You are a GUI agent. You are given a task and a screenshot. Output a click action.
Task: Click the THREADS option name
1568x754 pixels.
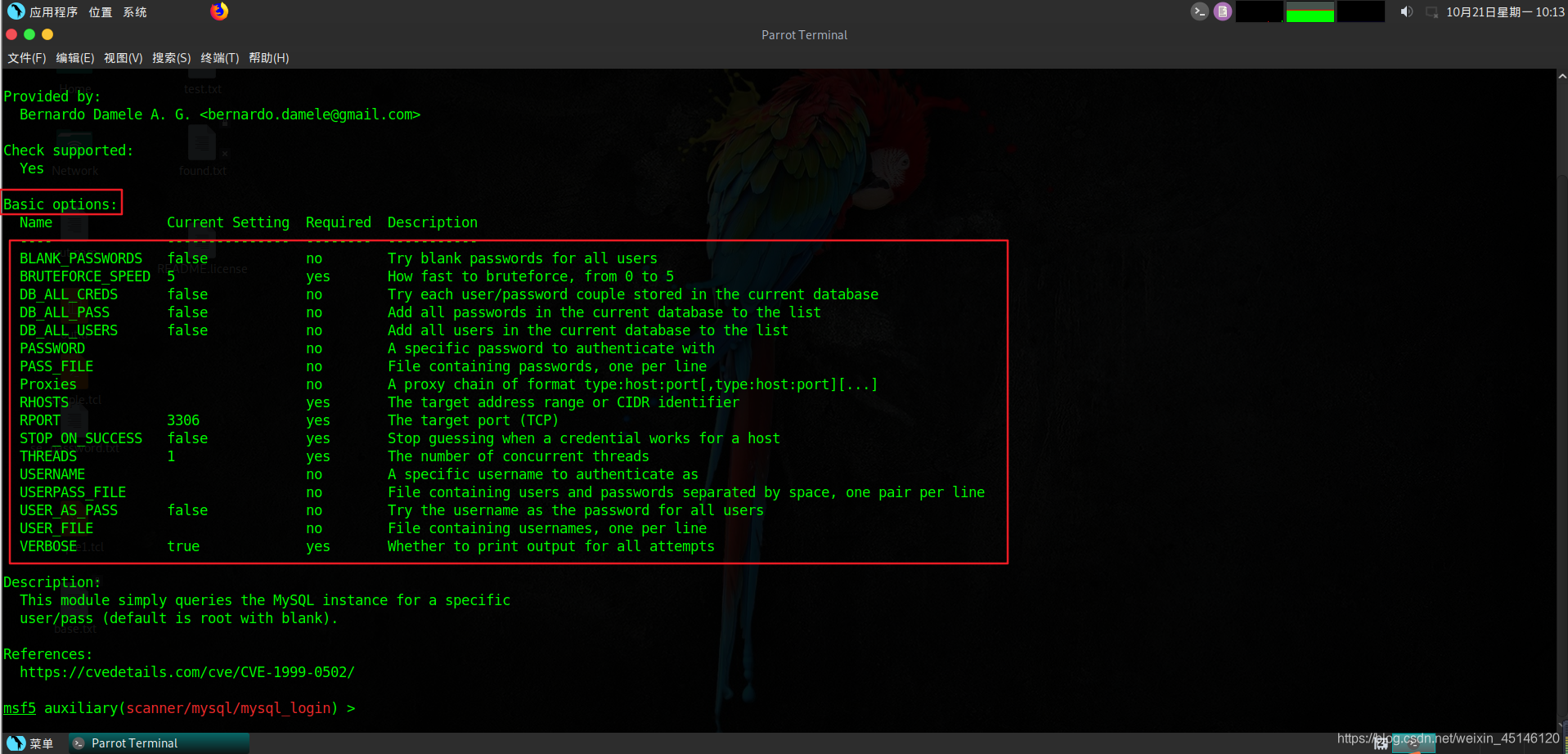[x=48, y=456]
